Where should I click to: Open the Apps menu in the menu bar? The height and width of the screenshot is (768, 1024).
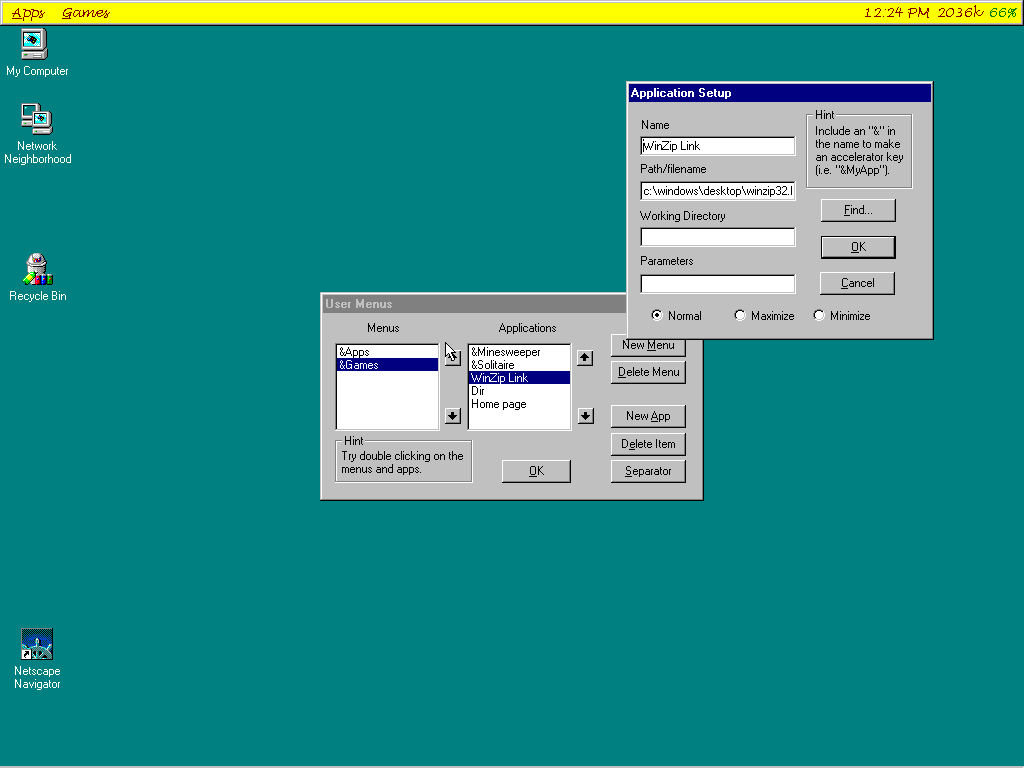[27, 12]
